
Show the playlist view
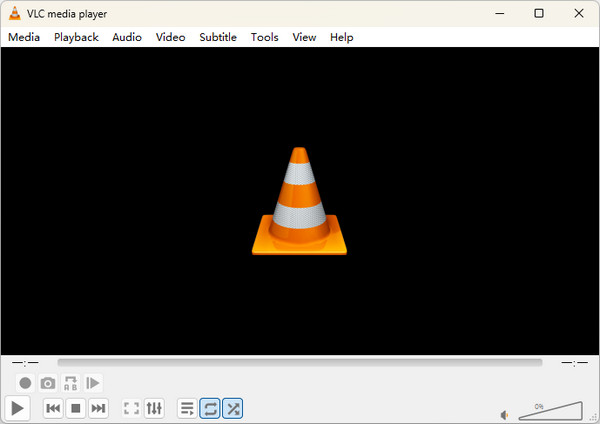(x=187, y=408)
